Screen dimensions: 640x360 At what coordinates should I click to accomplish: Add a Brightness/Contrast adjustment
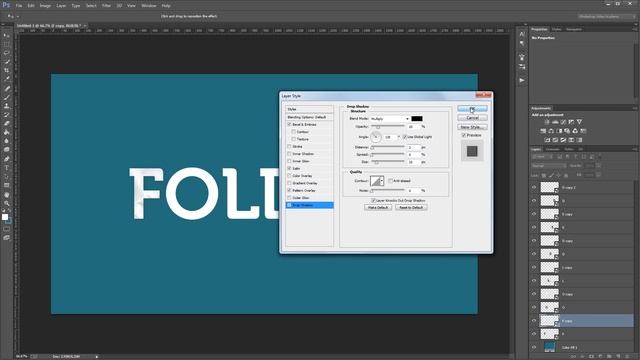[x=547, y=122]
